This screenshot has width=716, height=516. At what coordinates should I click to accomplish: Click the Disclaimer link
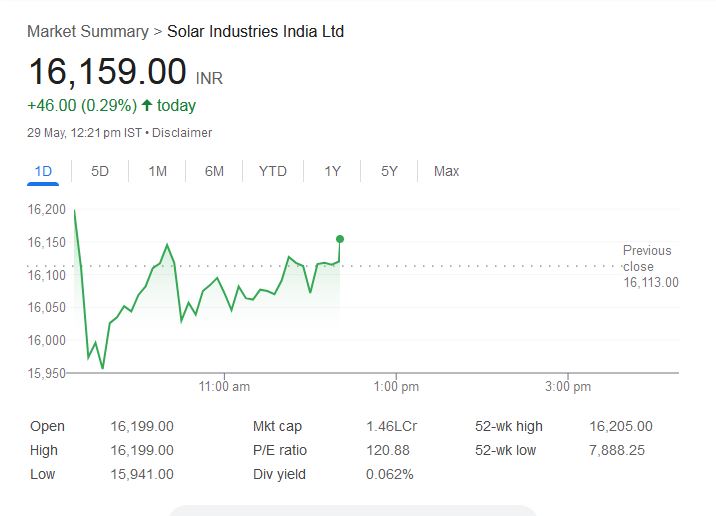click(x=182, y=133)
